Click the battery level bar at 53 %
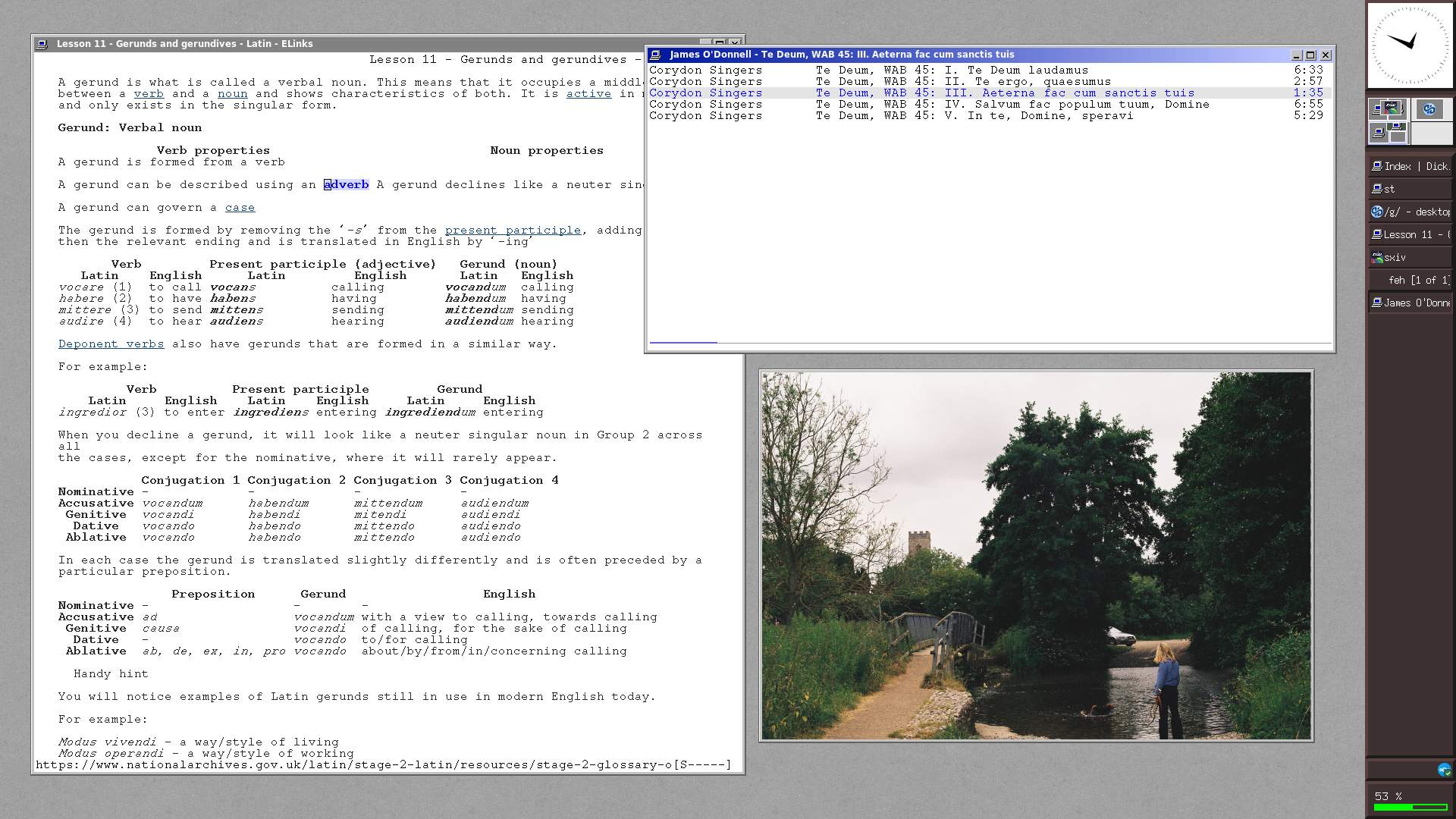Screen dimensions: 1456x819 pos(1410,807)
